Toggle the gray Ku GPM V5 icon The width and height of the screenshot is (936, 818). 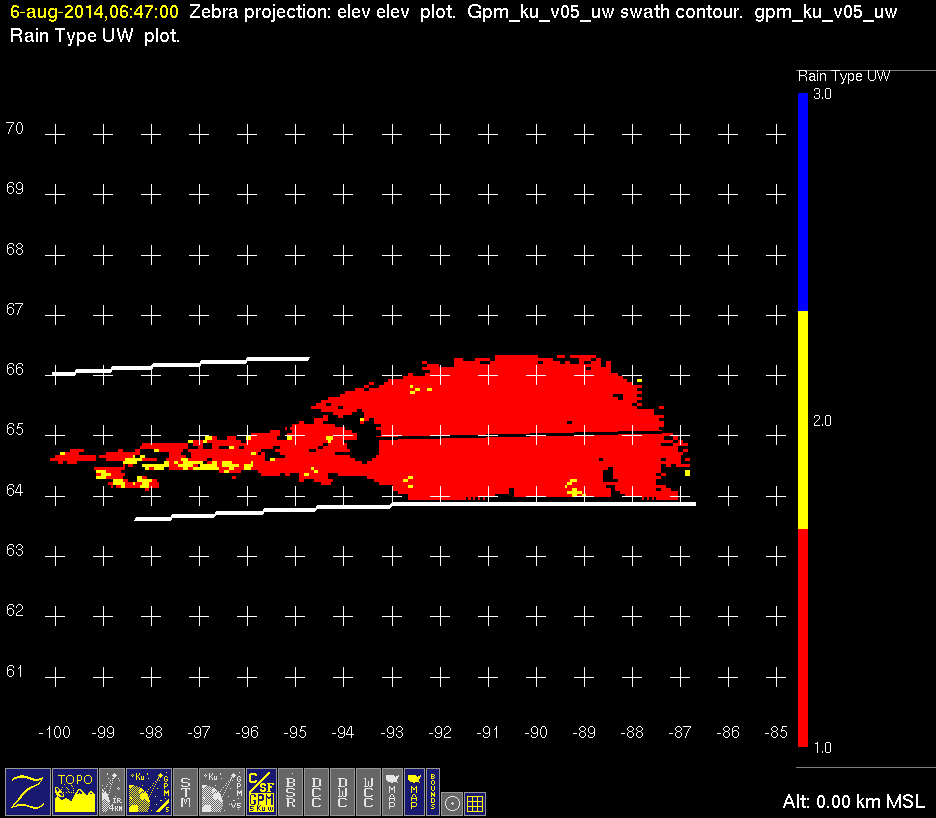222,791
